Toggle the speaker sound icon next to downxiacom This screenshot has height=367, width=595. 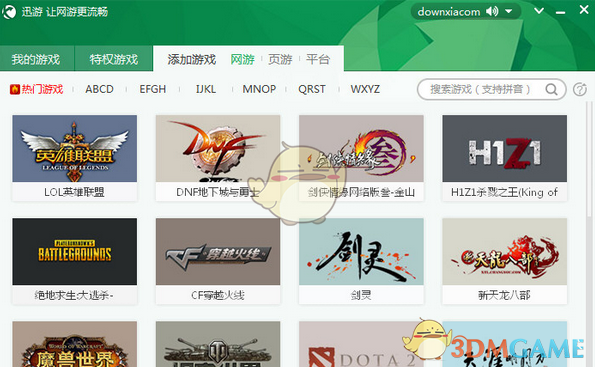pos(492,11)
